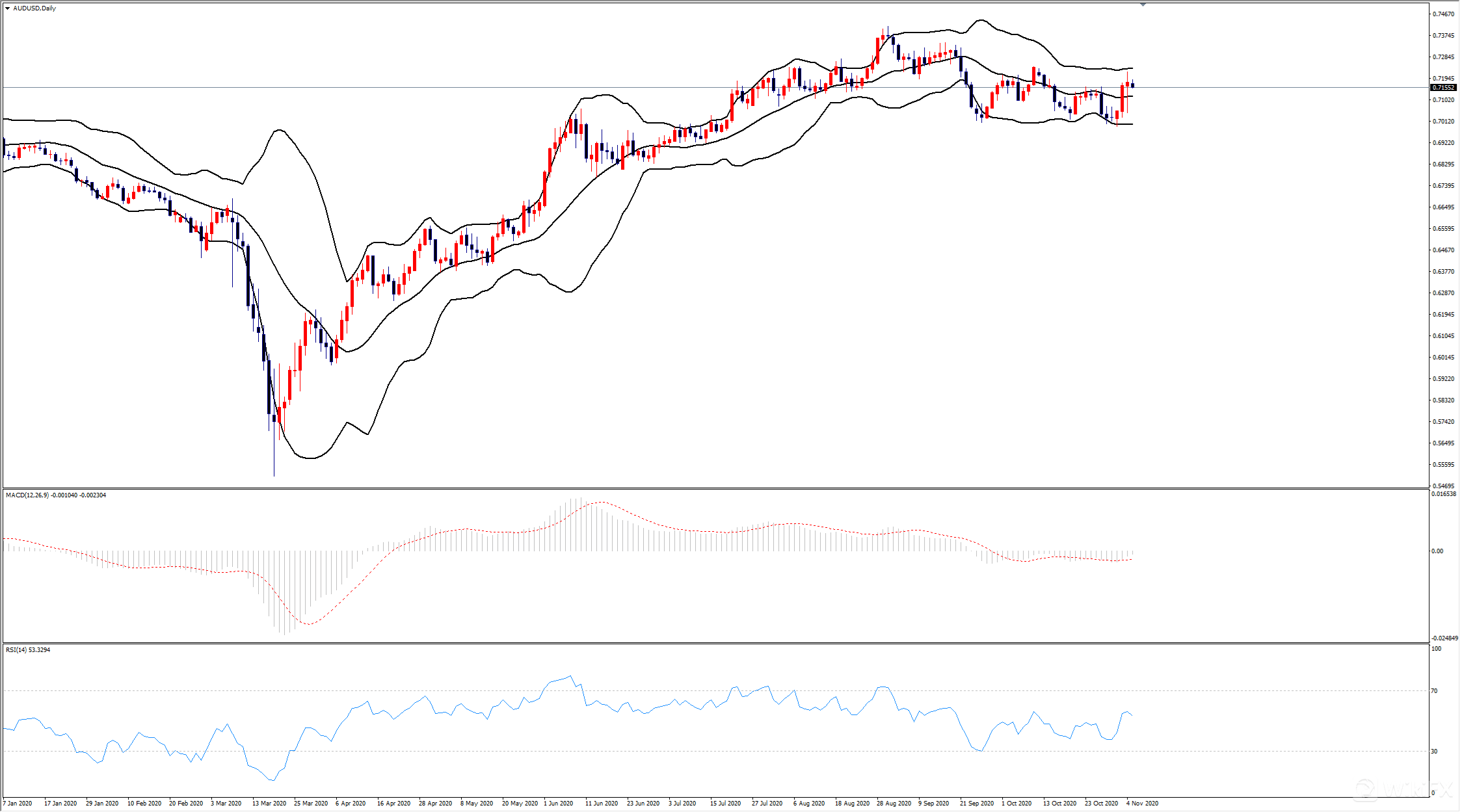
Task: Click the WikiFX watermark logo icon
Action: (x=1364, y=789)
